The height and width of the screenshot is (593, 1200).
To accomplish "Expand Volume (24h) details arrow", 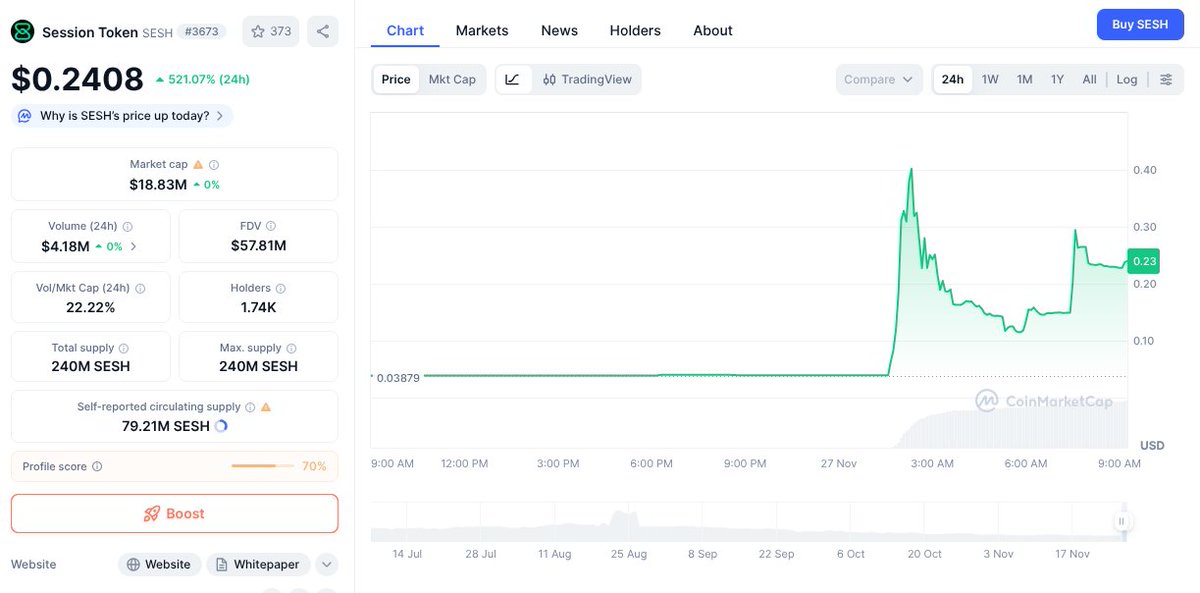I will [x=134, y=246].
